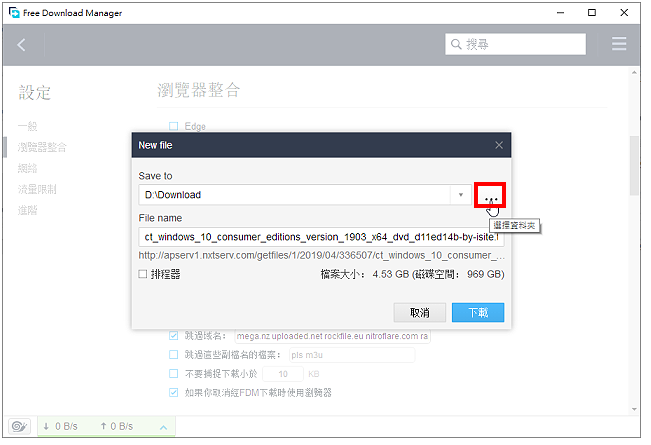Image resolution: width=651 pixels, height=445 pixels.
Task: Close the Free Download Manager window
Action: click(624, 12)
